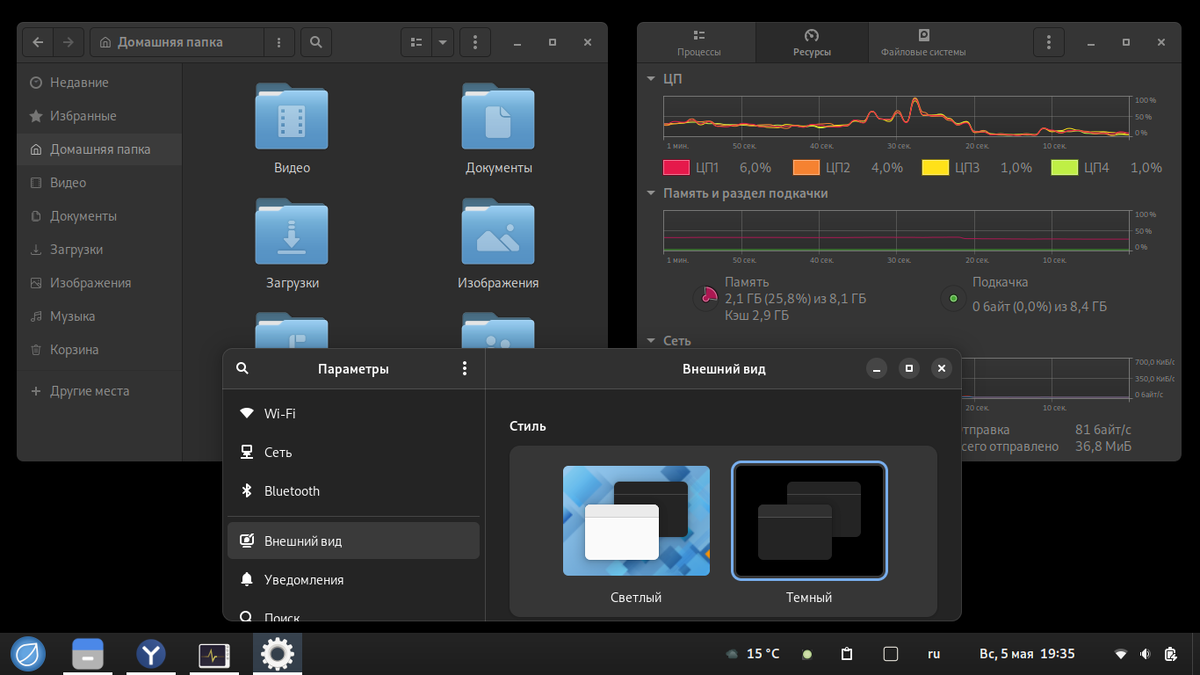Switch to the Ресурсы tab
Screen dimensions: 1200x675
[x=811, y=43]
